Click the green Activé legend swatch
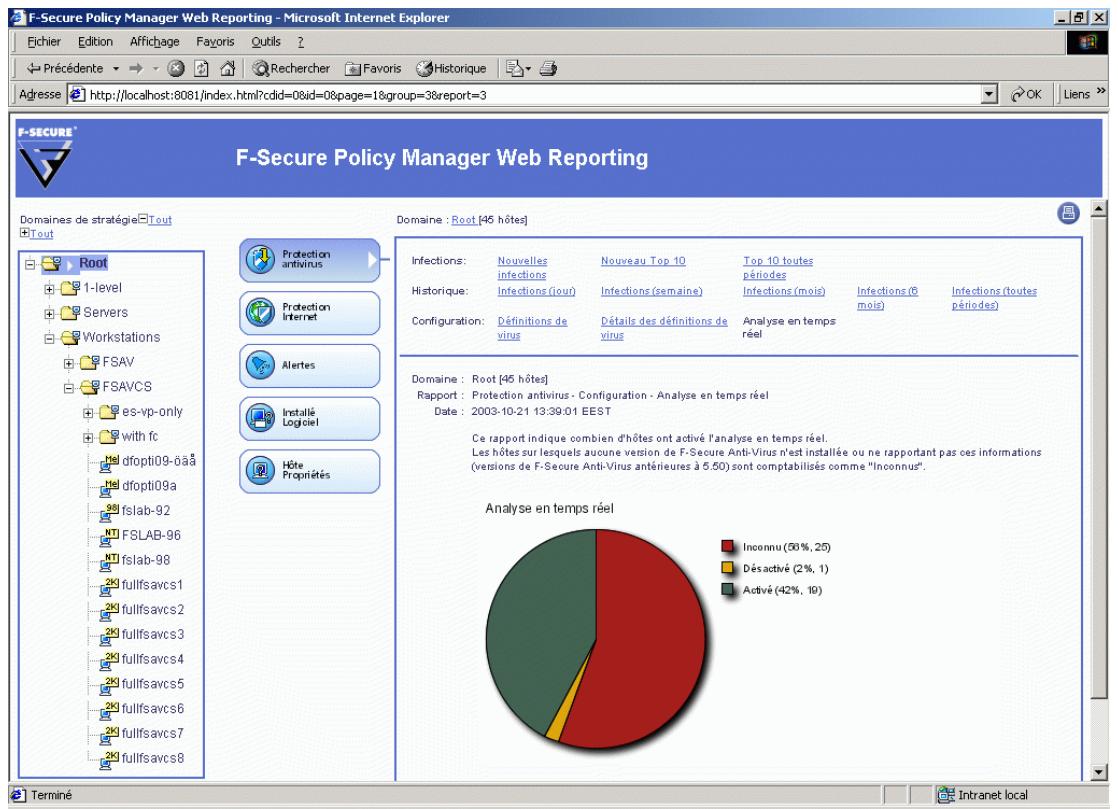Screen dimensions: 1118x809 [727, 589]
